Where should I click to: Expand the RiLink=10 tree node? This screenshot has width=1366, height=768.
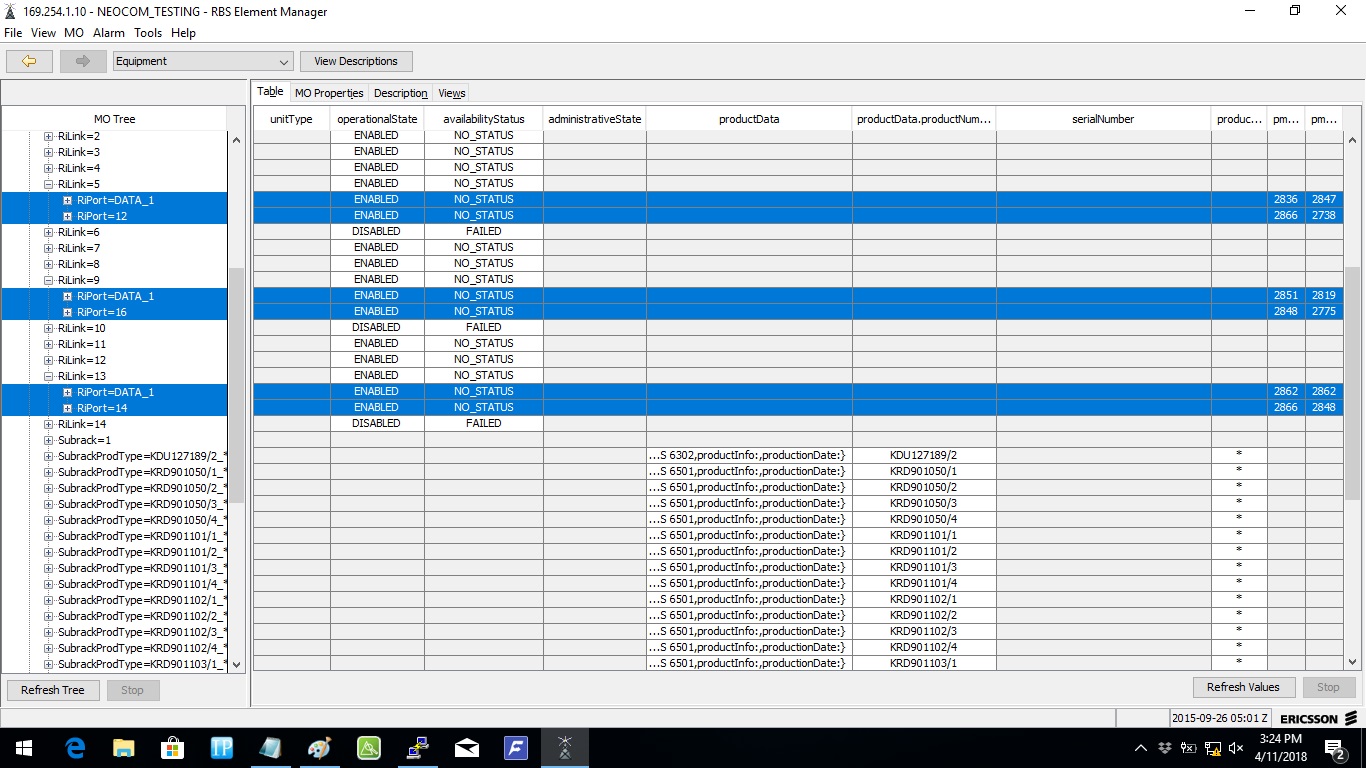point(48,328)
